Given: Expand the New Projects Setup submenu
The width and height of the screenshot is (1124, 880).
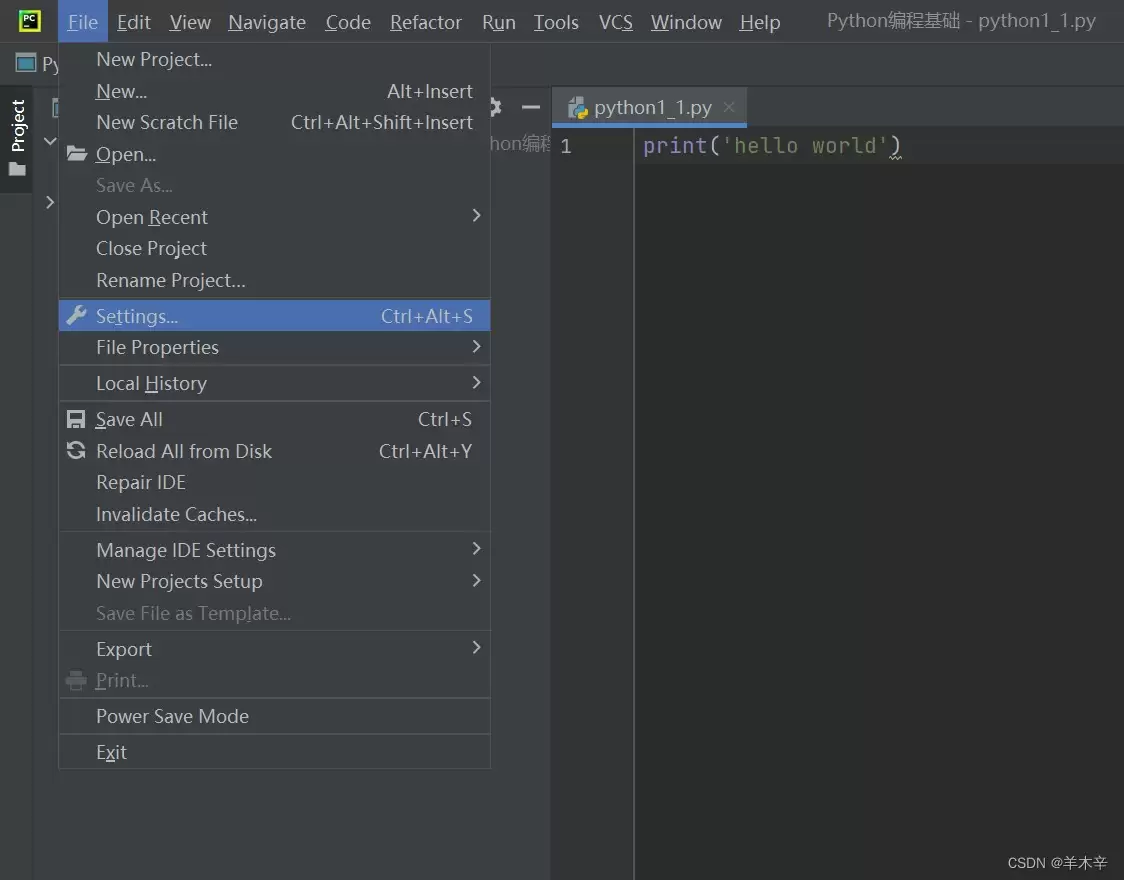Looking at the screenshot, I should tap(275, 581).
